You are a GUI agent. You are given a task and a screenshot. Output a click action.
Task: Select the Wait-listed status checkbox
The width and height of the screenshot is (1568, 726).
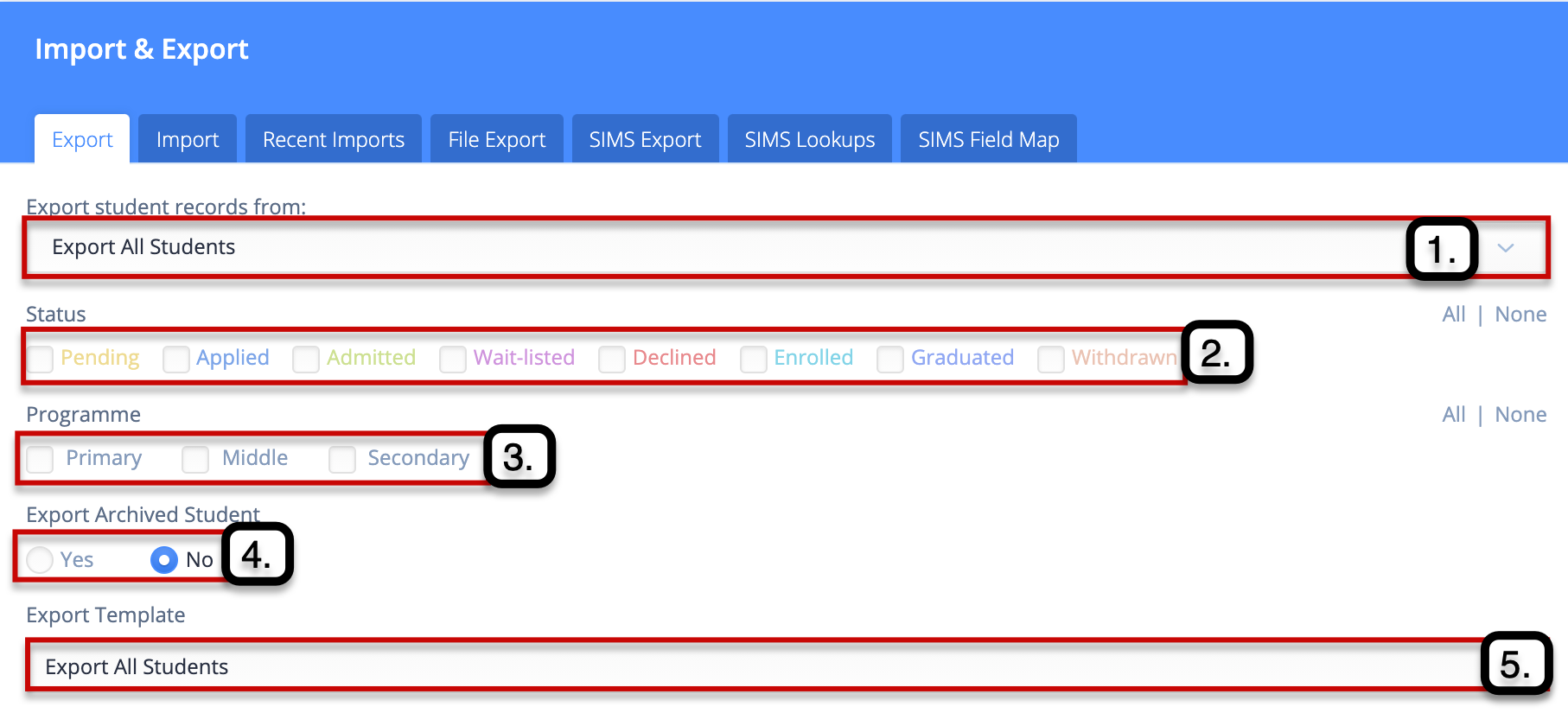click(x=453, y=359)
